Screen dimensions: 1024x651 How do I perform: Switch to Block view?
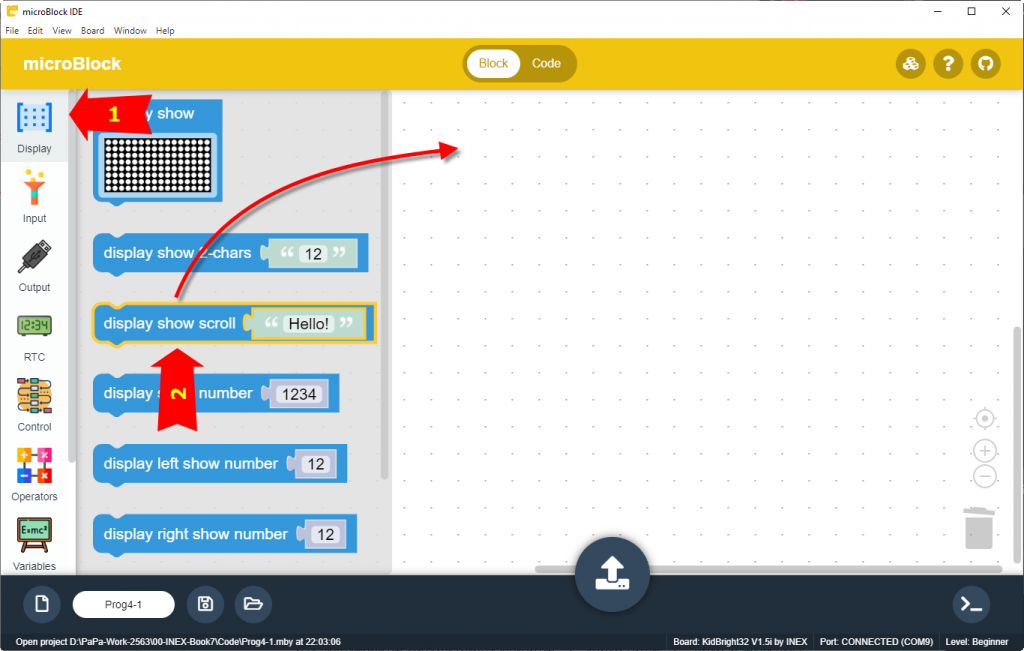pyautogui.click(x=493, y=63)
